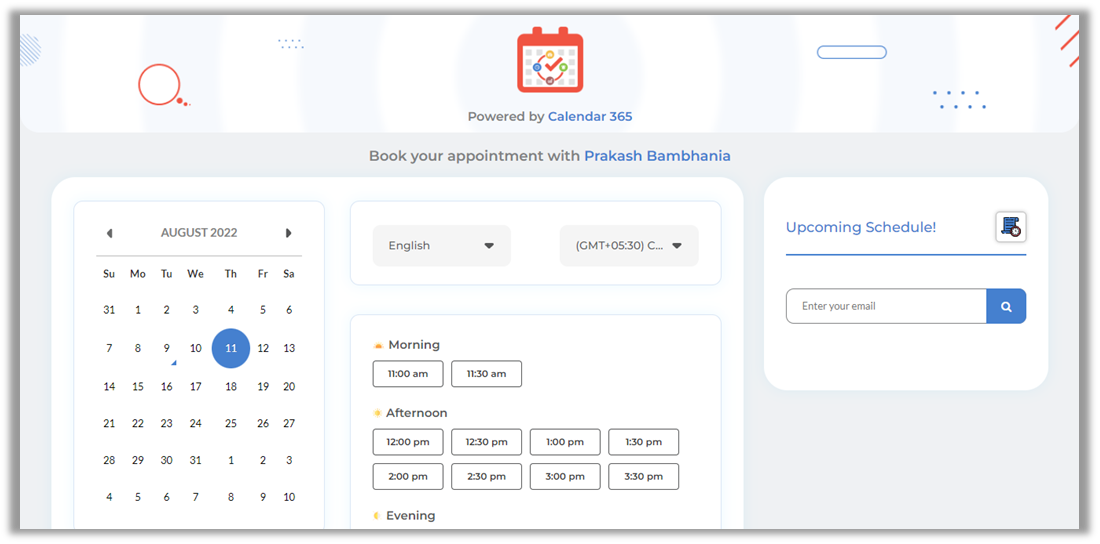Open the Calendar 365 link
The image size is (1100, 544).
590,116
